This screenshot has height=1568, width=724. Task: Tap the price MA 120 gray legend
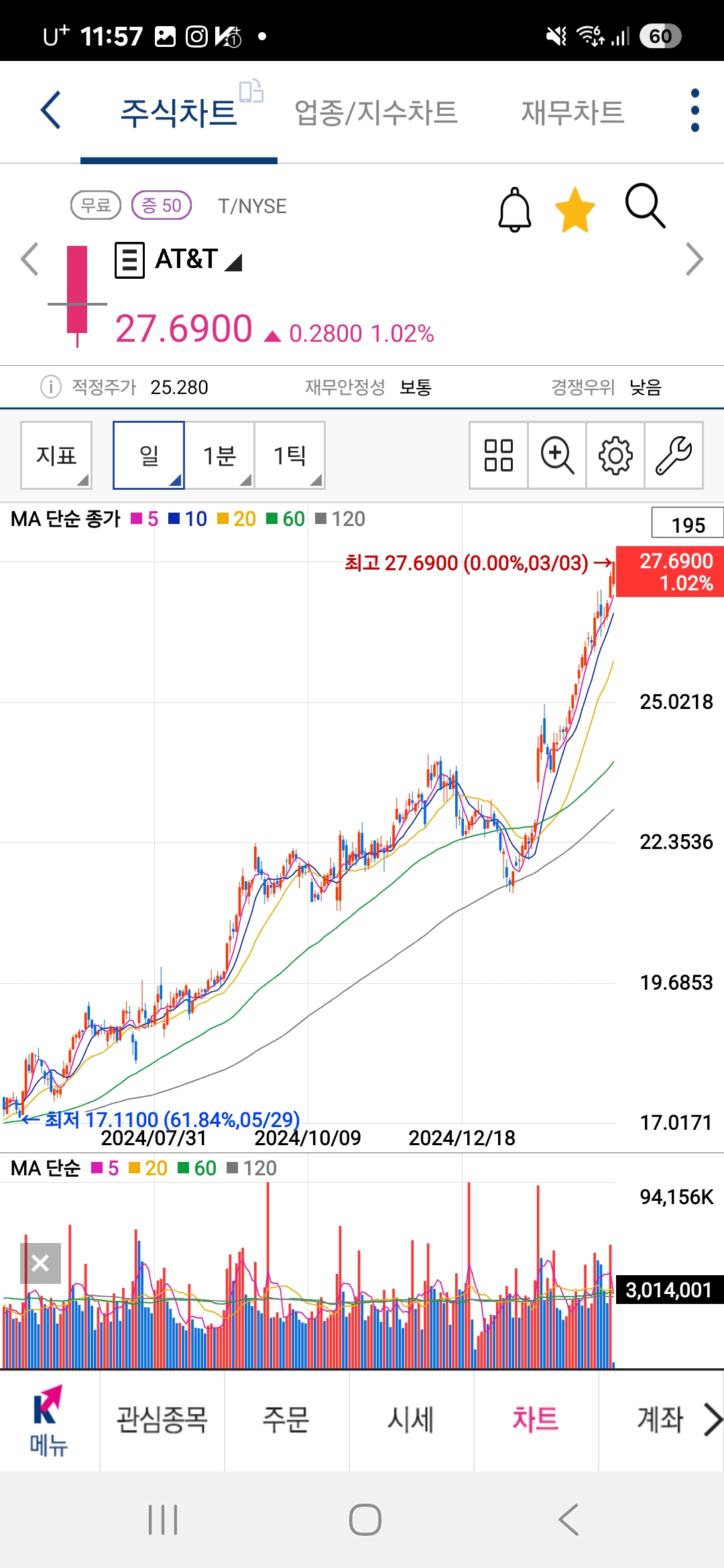(340, 519)
